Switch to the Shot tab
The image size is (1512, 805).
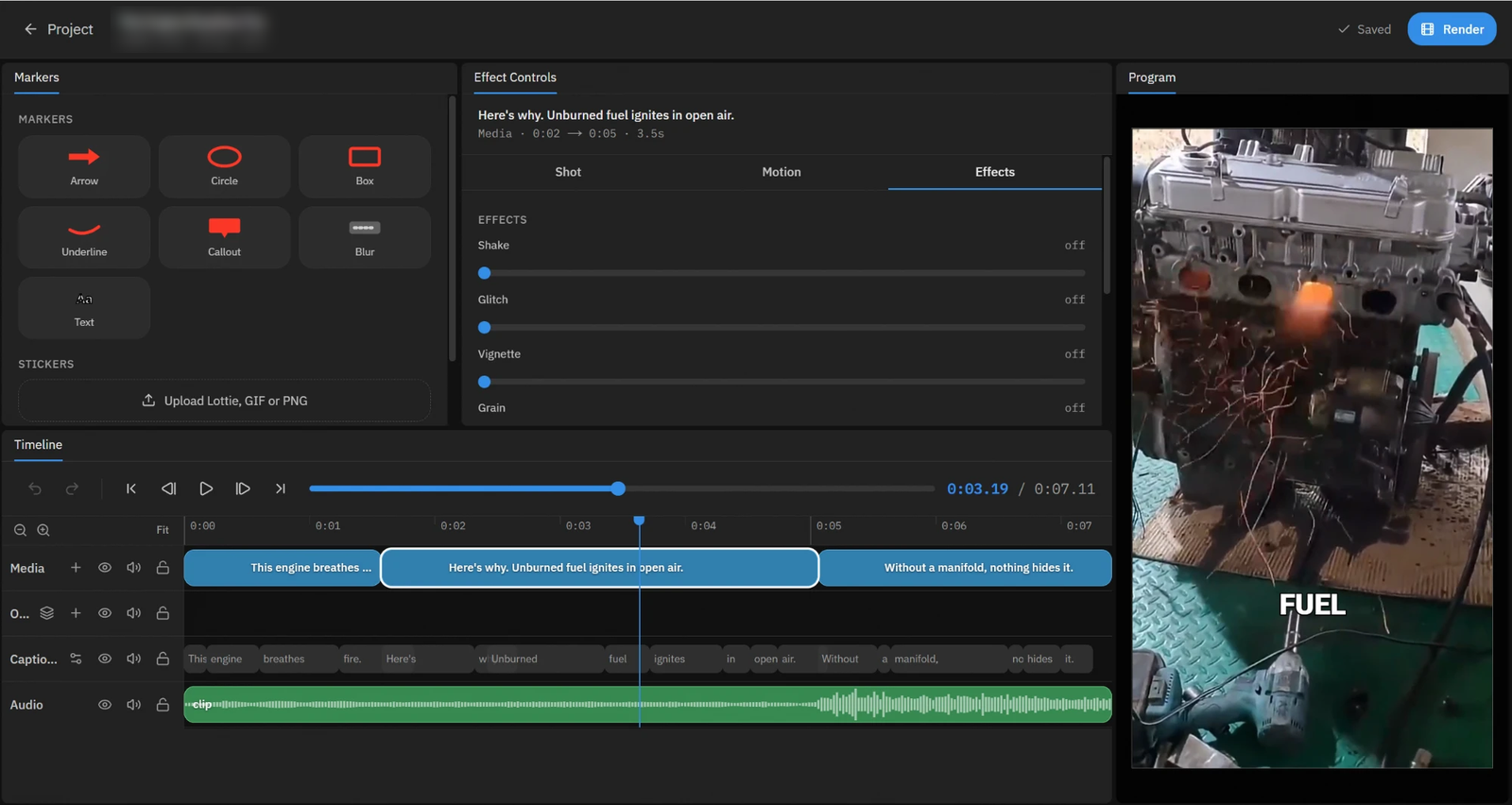coord(568,172)
